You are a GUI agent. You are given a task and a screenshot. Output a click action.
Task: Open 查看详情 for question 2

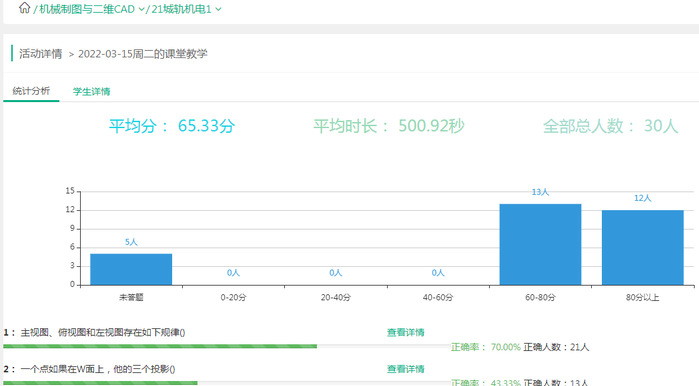tap(405, 369)
